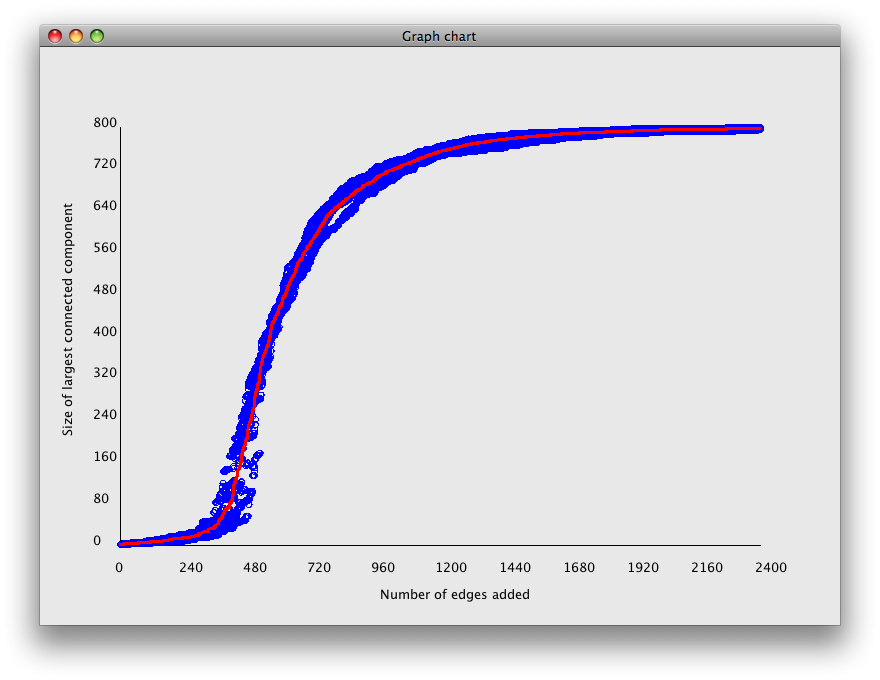Click the 480 tick on the x-axis
Screen dimensions: 880x680
pos(255,568)
